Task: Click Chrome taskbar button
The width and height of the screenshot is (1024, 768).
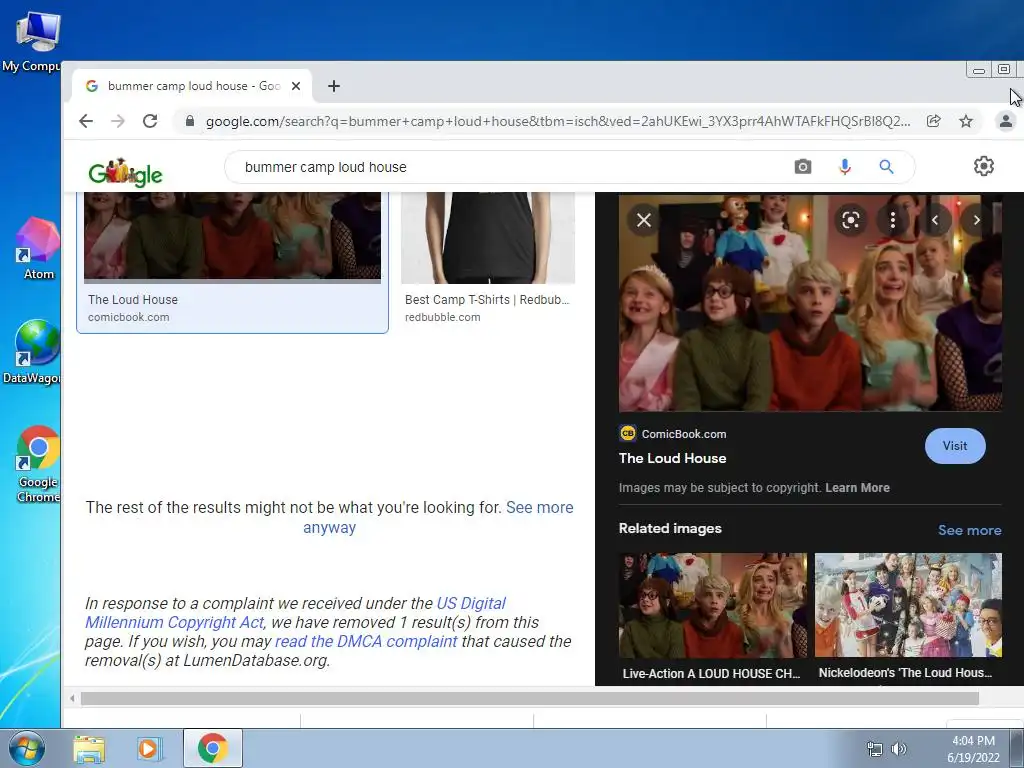Action: coord(213,748)
